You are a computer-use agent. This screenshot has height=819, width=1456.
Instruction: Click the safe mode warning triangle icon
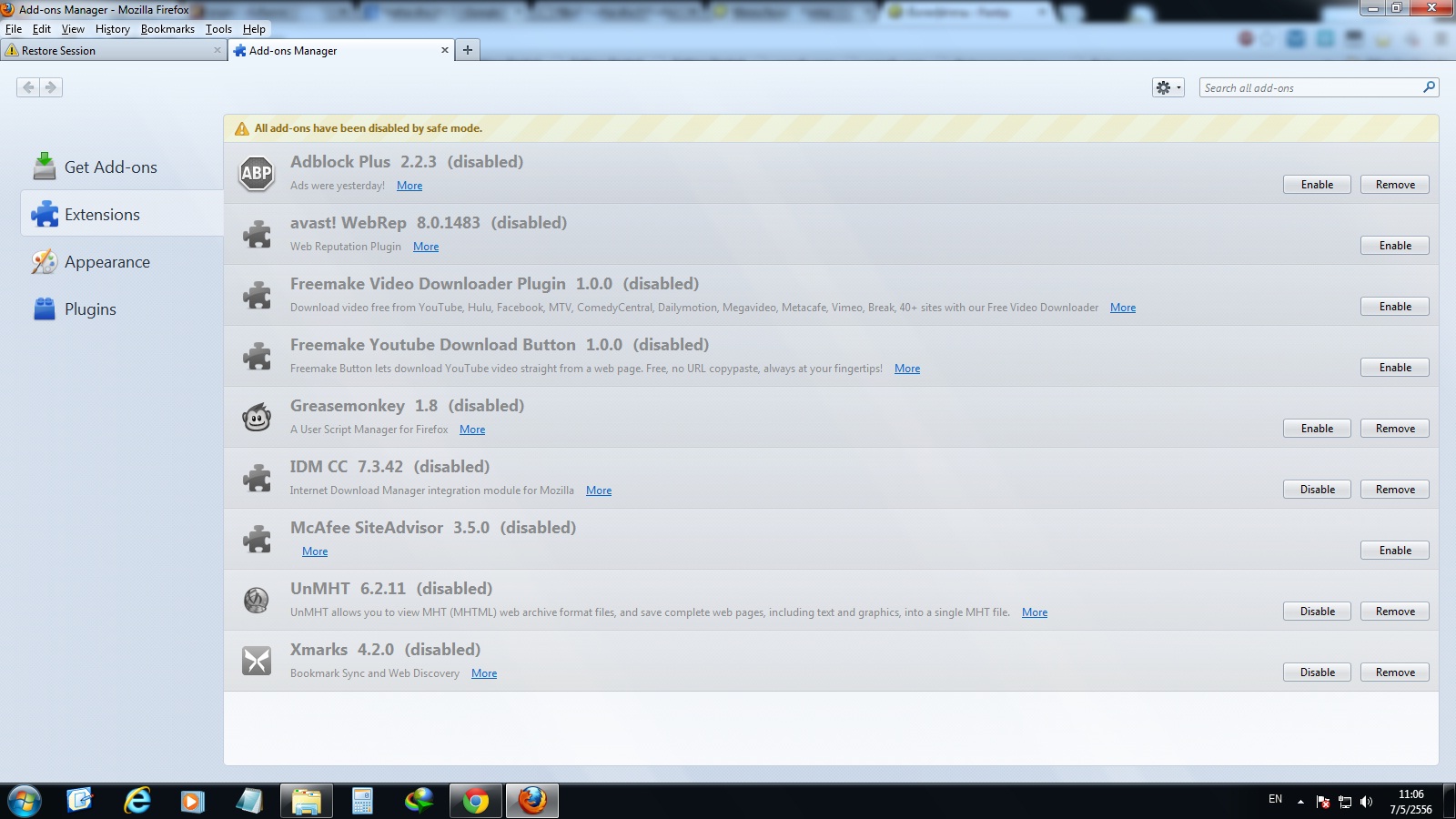[x=241, y=128]
